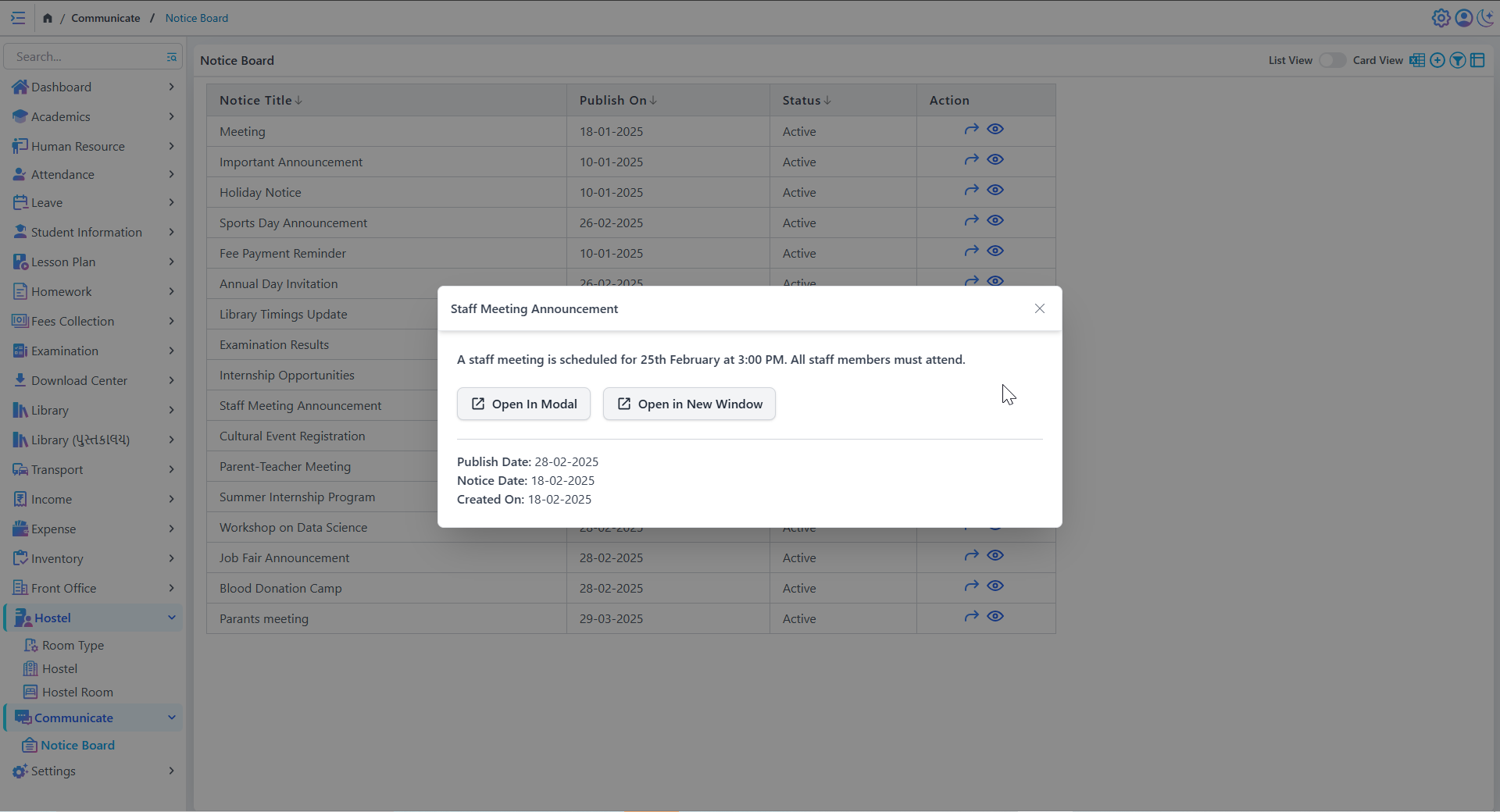Click Open in New Window button
Viewport: 1500px width, 812px height.
(689, 404)
